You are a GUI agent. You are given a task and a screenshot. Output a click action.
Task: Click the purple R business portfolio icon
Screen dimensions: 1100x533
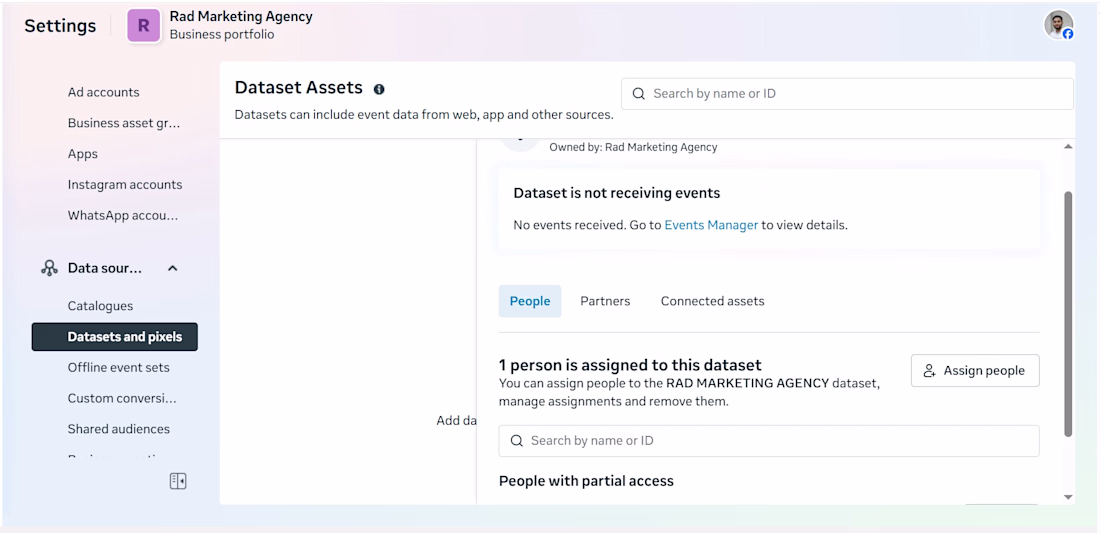click(x=144, y=26)
